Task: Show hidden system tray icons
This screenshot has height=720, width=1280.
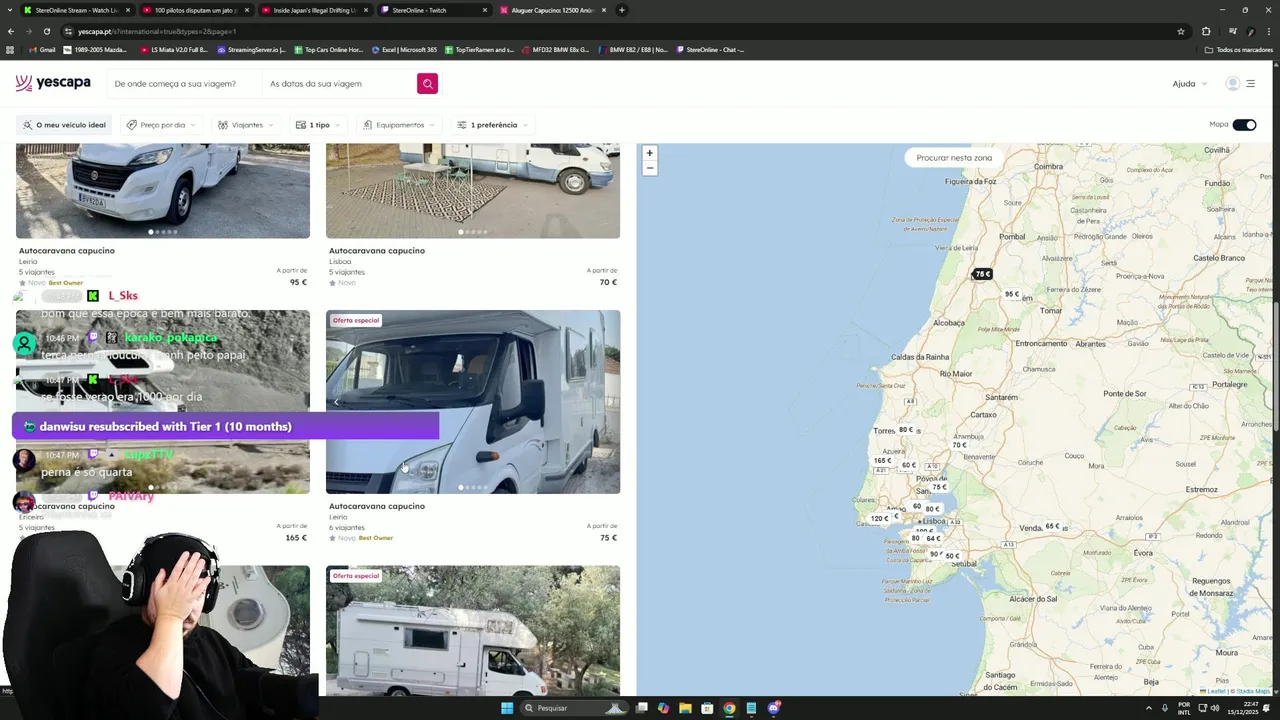Action: coord(1149,708)
